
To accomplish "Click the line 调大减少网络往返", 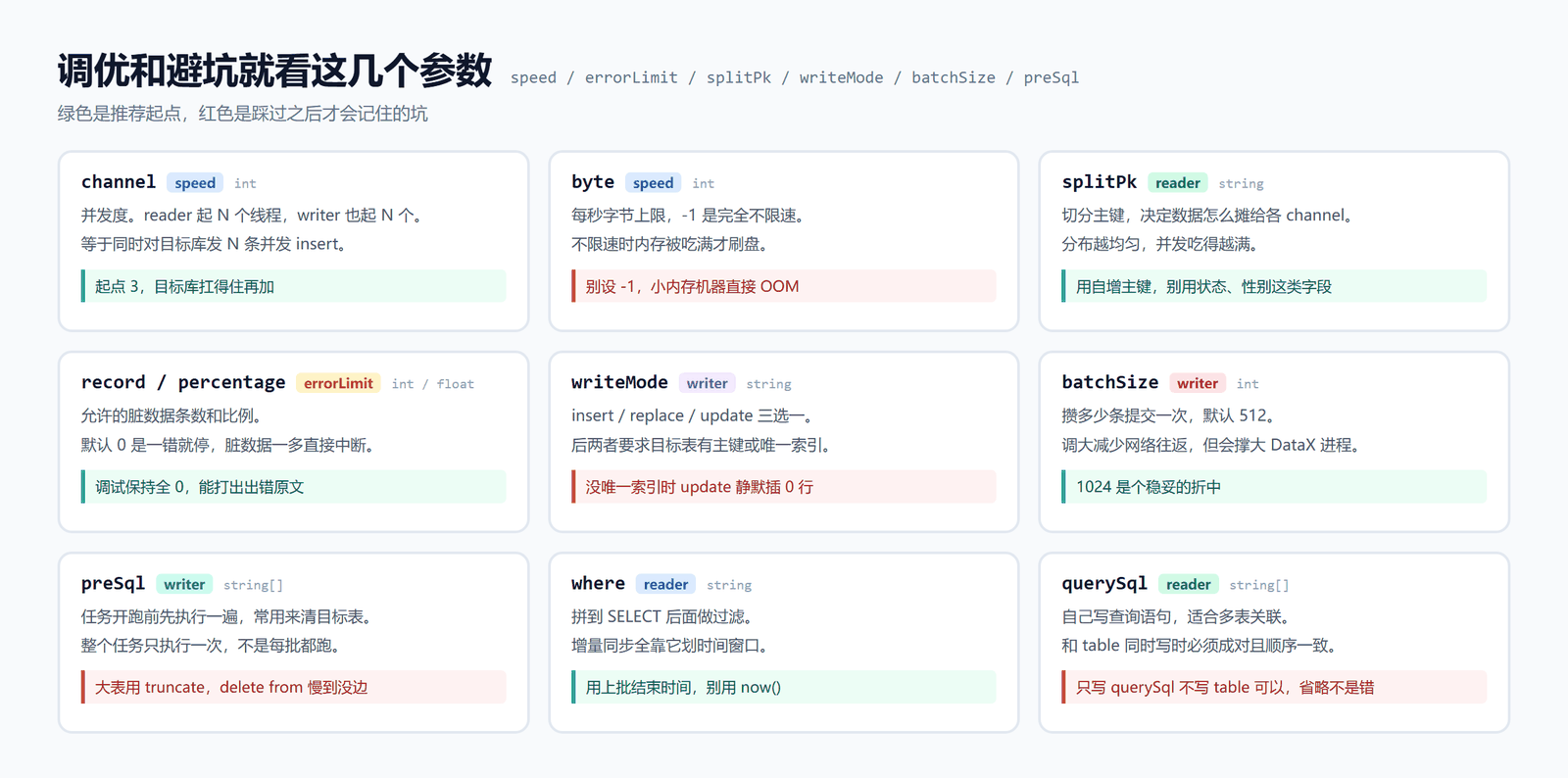I will [x=1211, y=445].
